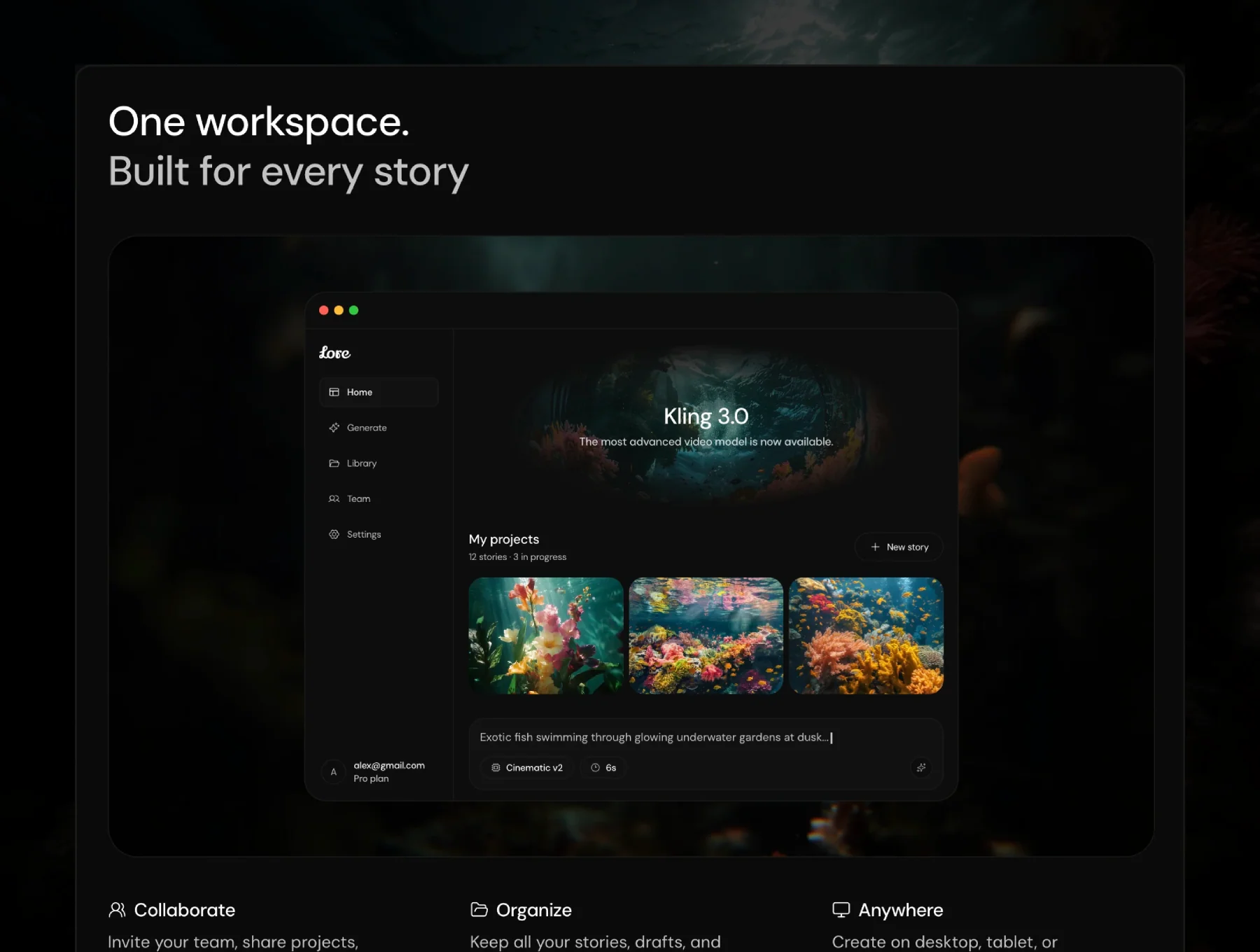This screenshot has height=952, width=1260.
Task: Click the Generate sparkle icon
Action: (334, 428)
